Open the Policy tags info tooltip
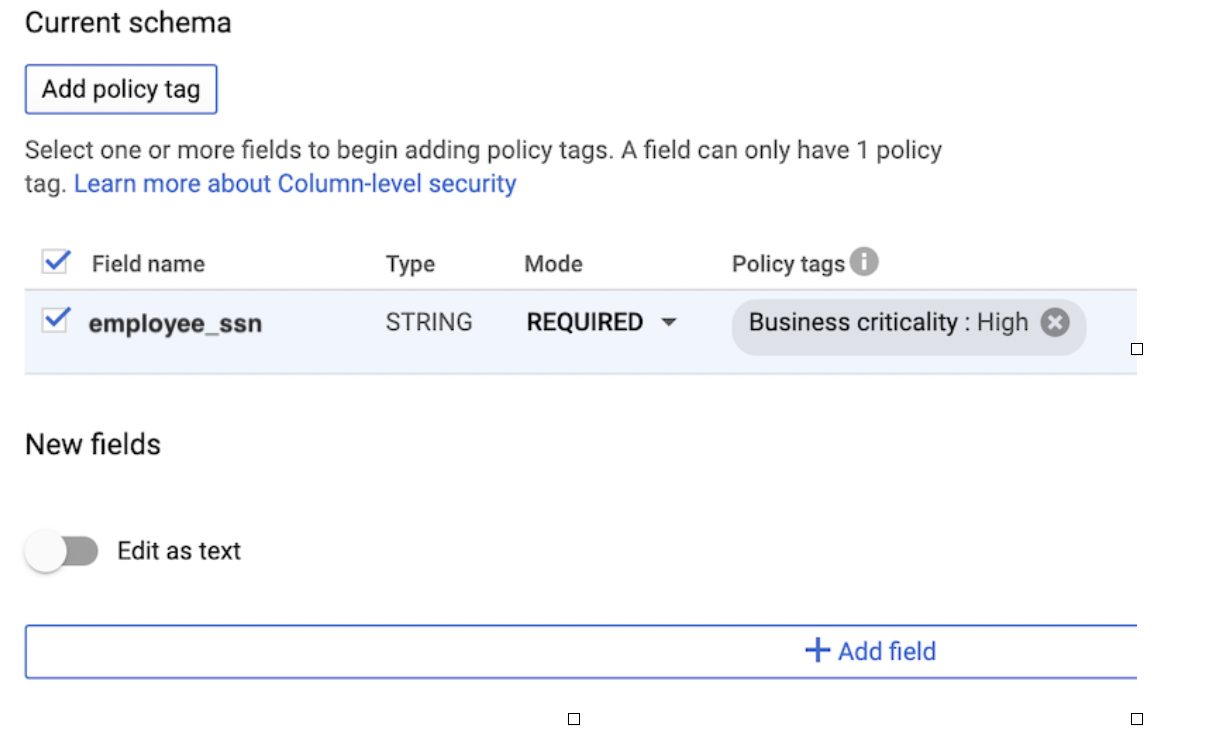This screenshot has width=1210, height=756. pyautogui.click(x=866, y=262)
